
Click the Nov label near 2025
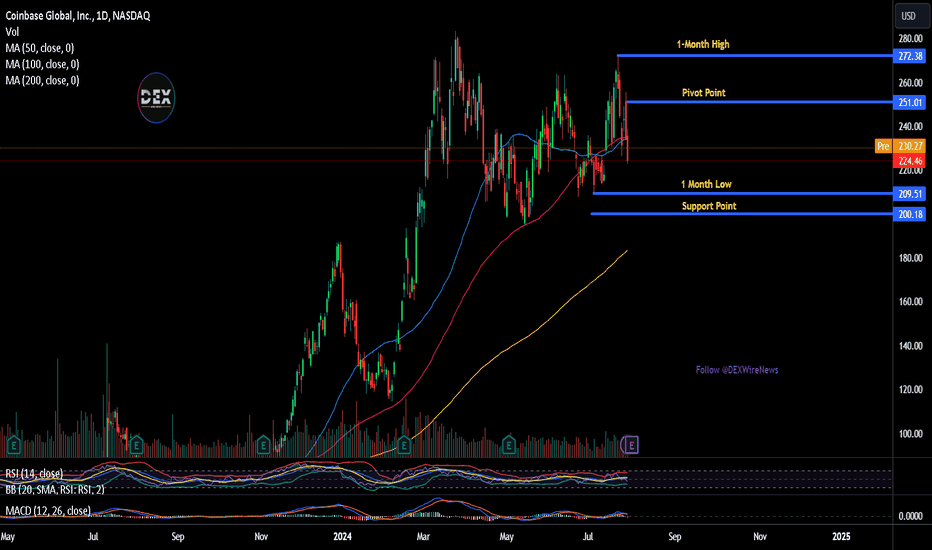760,536
